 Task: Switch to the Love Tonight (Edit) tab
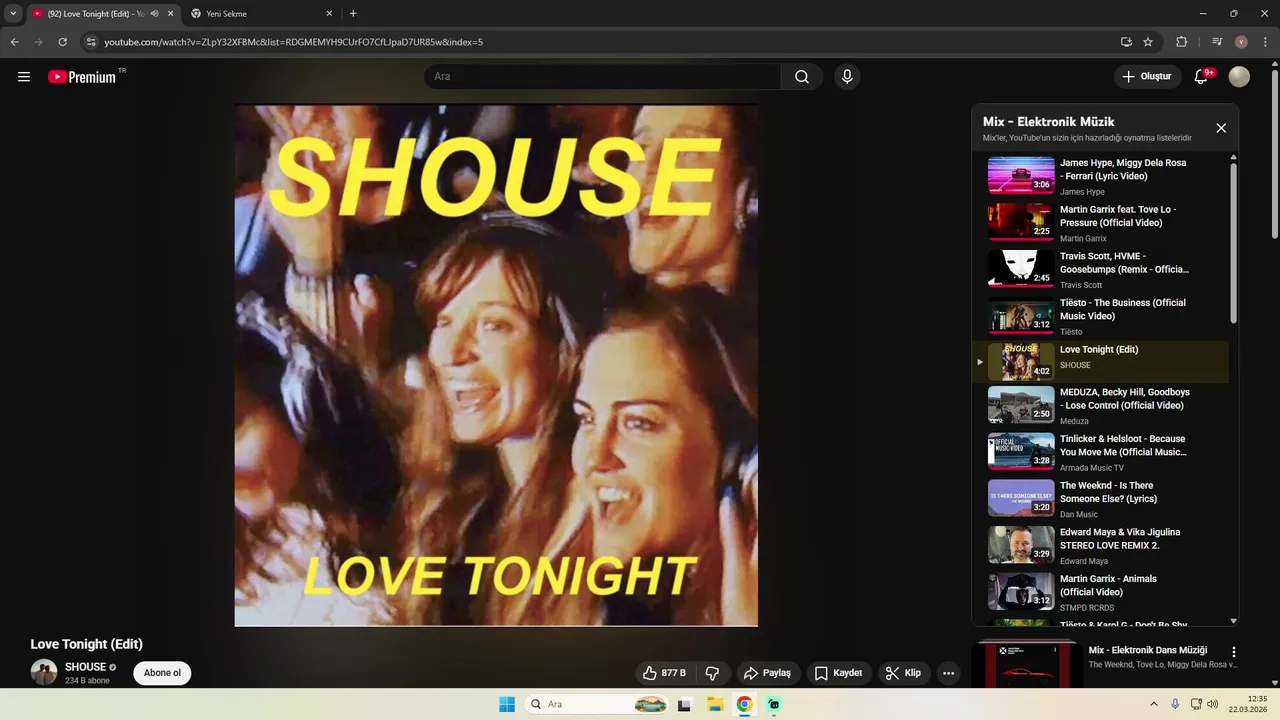point(102,14)
